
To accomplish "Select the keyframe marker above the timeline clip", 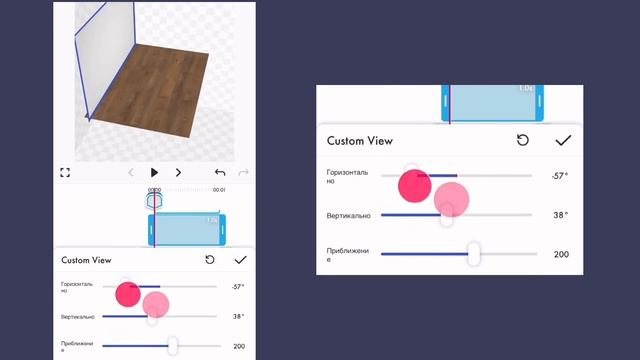I will click(154, 201).
